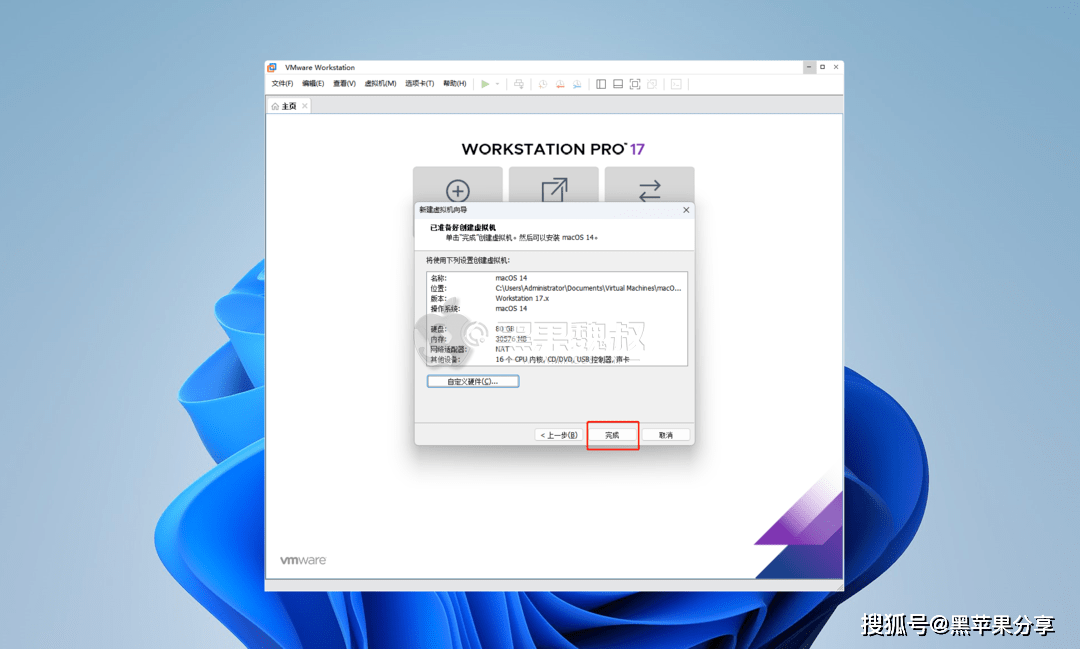1080x649 pixels.
Task: Close the VMware Workstation window
Action: pos(836,67)
